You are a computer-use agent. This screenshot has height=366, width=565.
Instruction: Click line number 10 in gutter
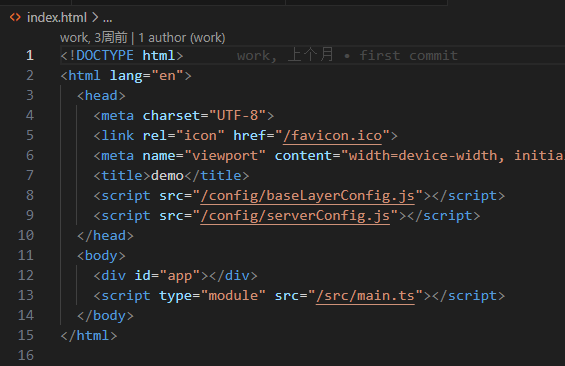point(26,236)
